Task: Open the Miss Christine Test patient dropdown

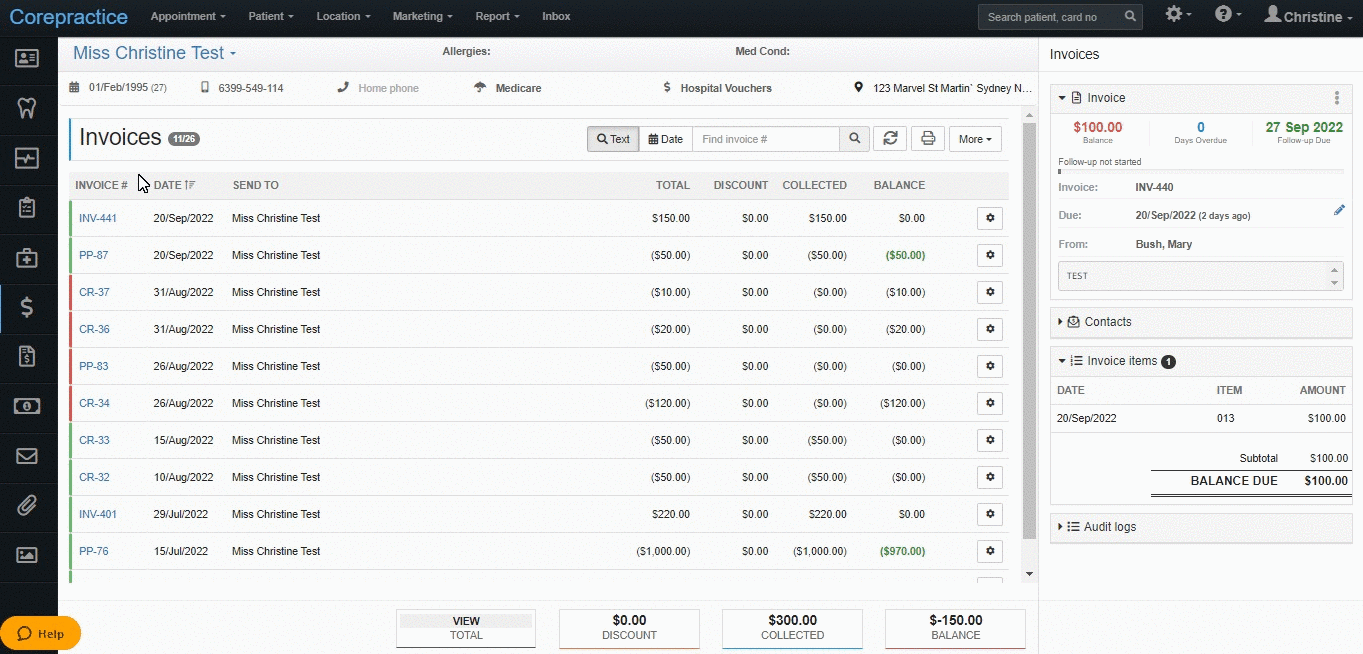Action: [x=155, y=53]
